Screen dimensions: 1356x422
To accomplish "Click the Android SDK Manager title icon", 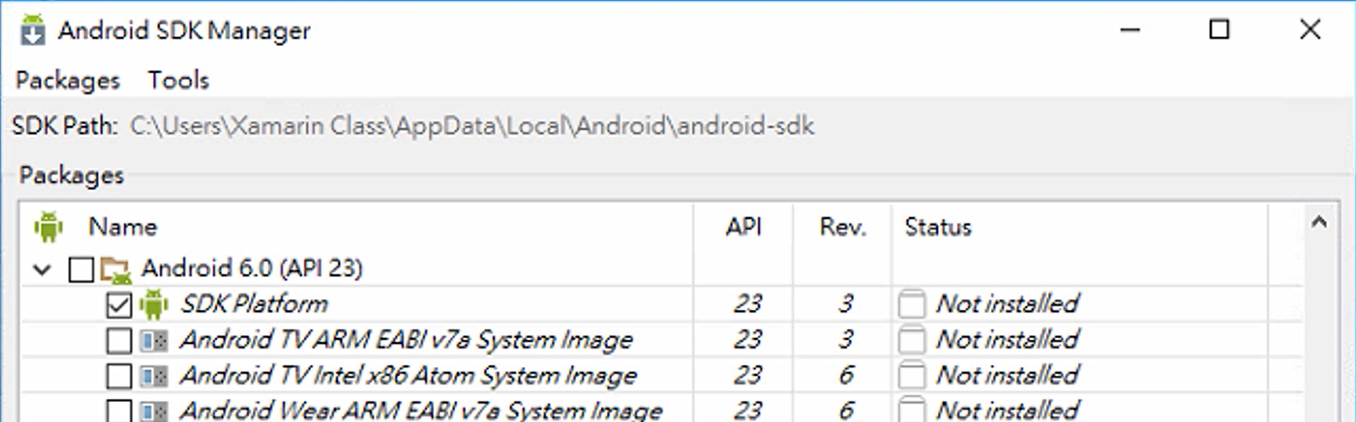I will coord(34,30).
